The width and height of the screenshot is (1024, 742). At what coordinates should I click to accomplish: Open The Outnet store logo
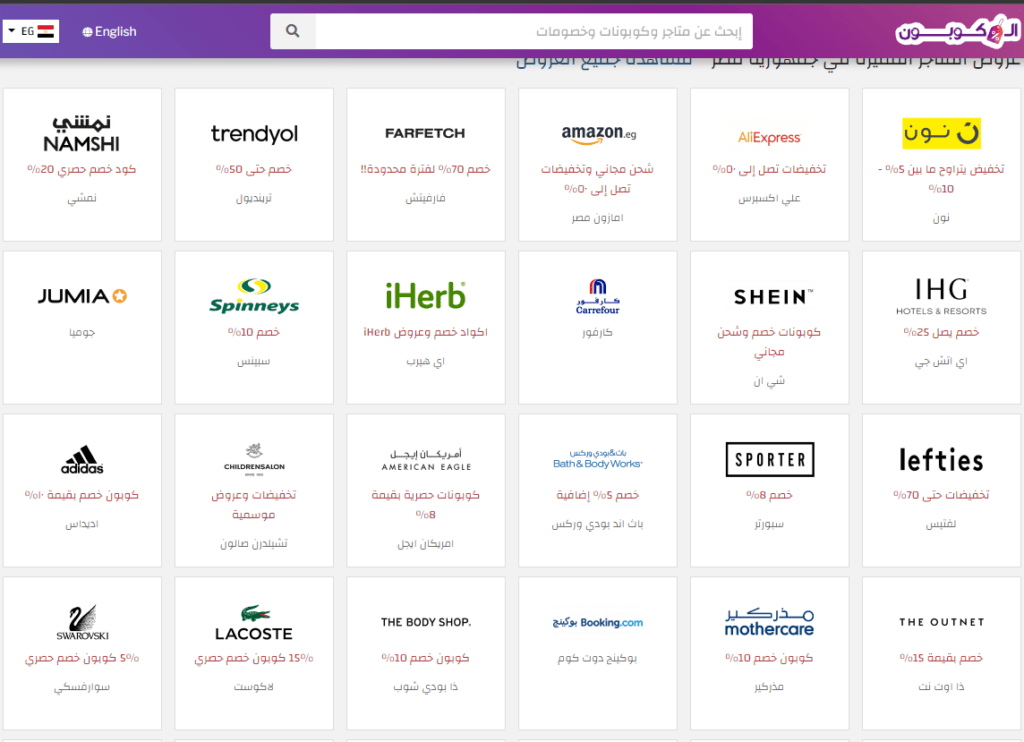click(x=941, y=622)
